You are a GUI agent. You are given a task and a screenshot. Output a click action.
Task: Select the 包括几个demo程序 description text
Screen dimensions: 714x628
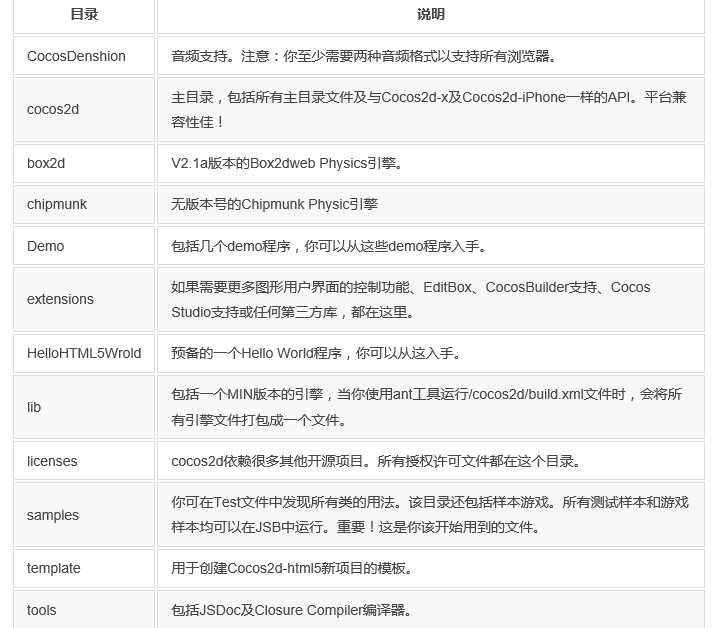[x=329, y=246]
